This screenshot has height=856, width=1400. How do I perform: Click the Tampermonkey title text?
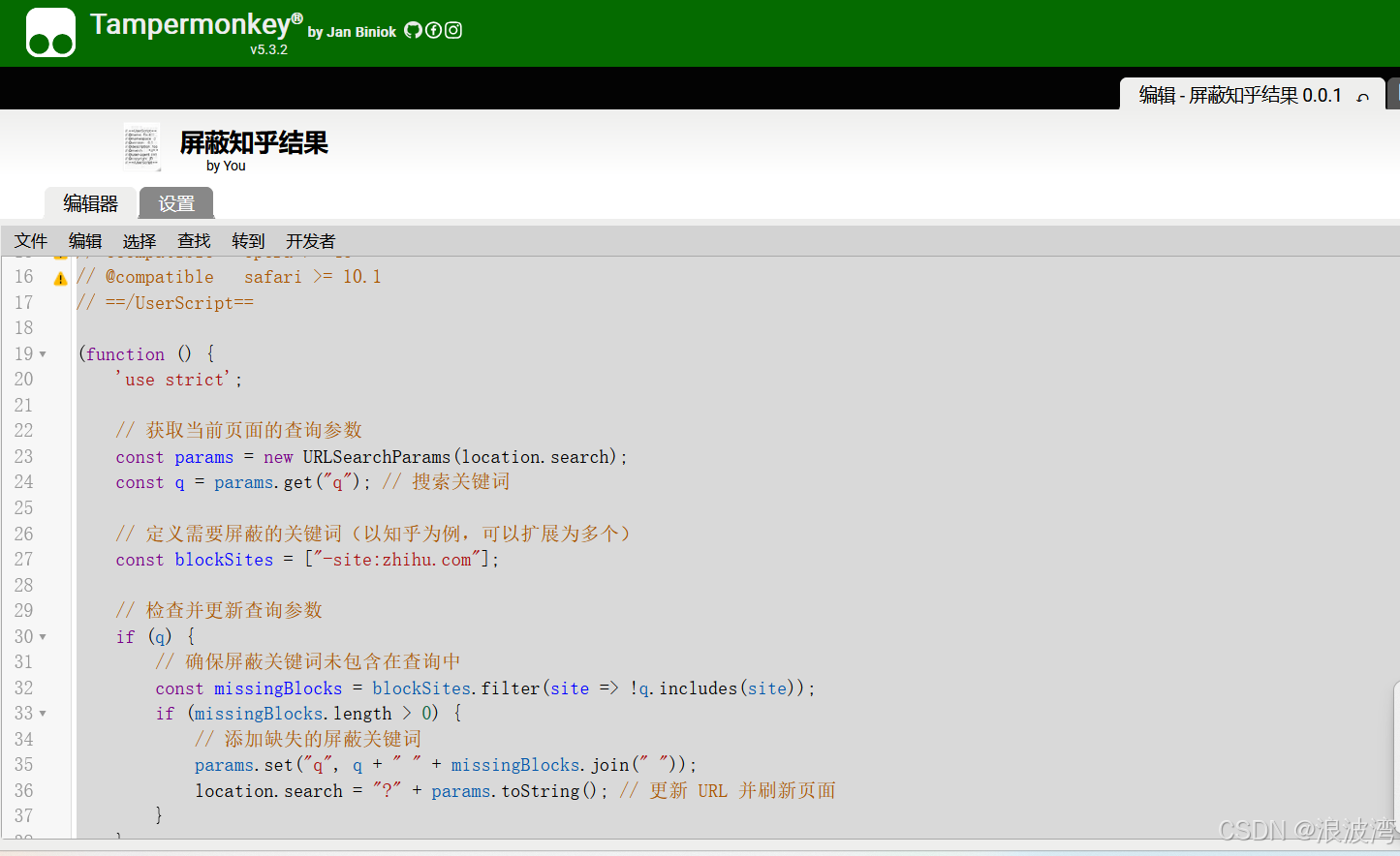click(197, 24)
